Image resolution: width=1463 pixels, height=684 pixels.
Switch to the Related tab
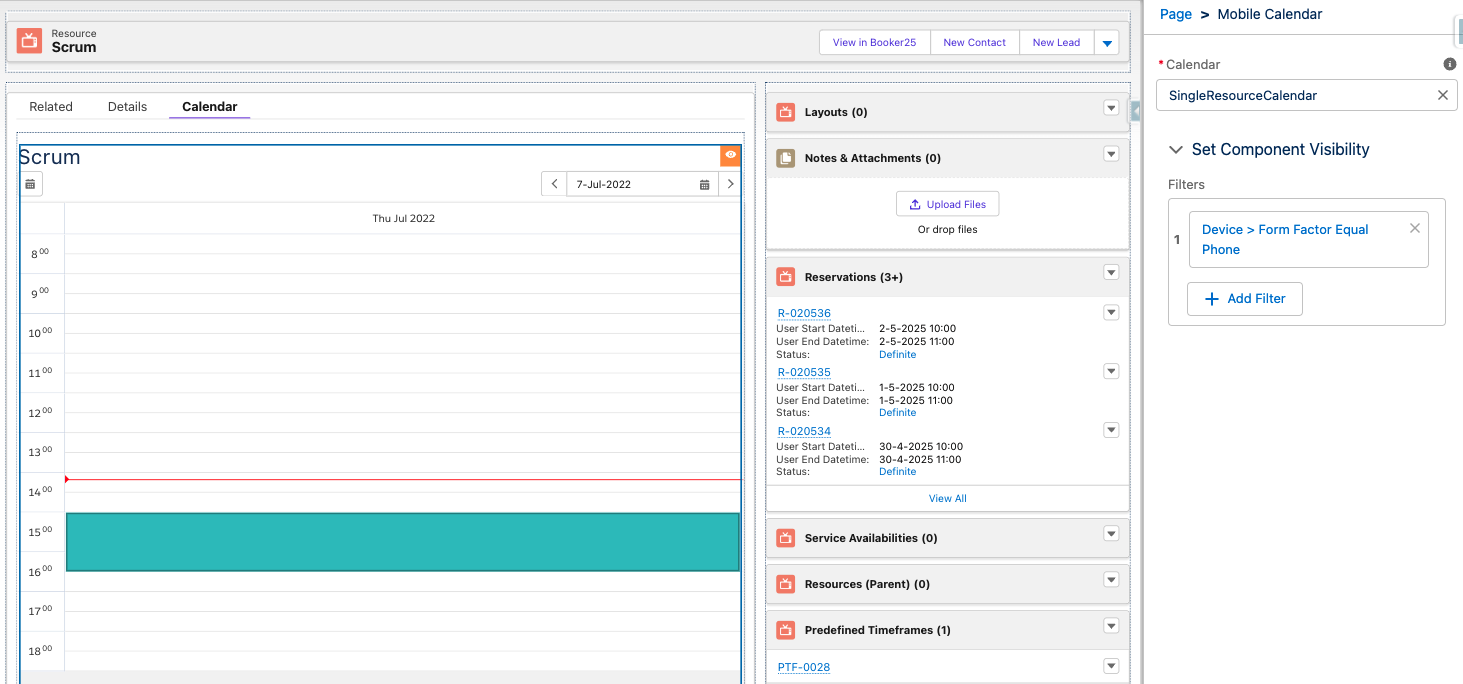pyautogui.click(x=51, y=107)
